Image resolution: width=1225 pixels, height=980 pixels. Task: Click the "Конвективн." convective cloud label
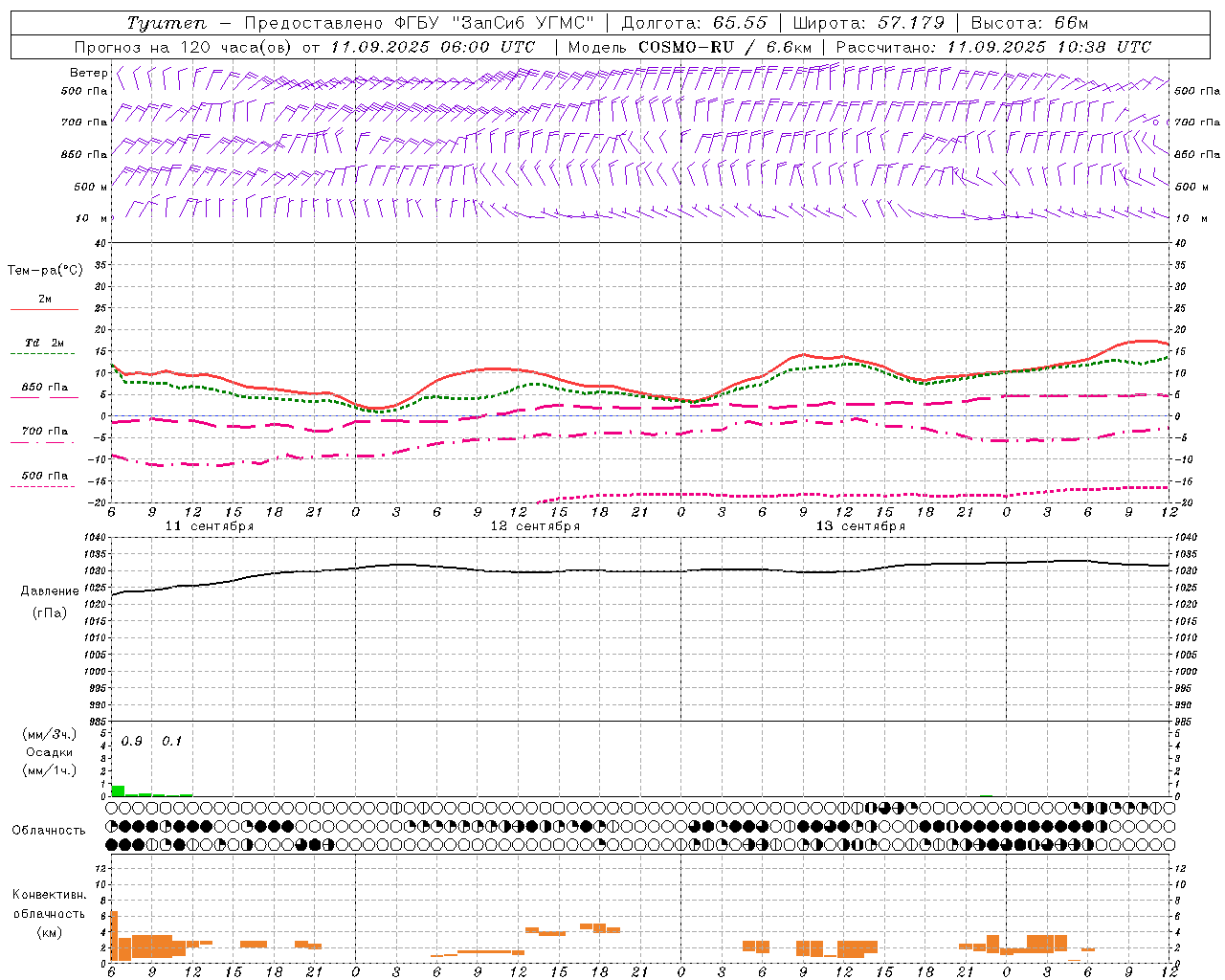[x=49, y=895]
